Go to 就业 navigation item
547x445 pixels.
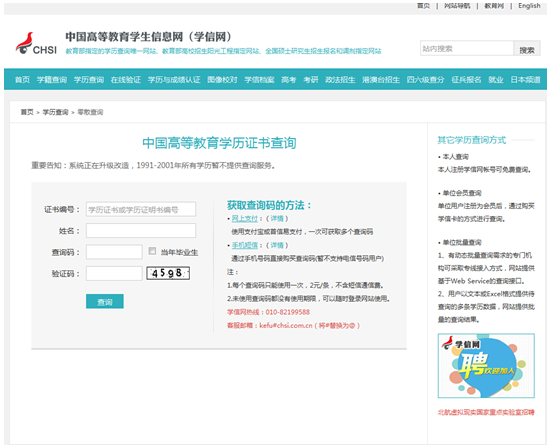496,80
